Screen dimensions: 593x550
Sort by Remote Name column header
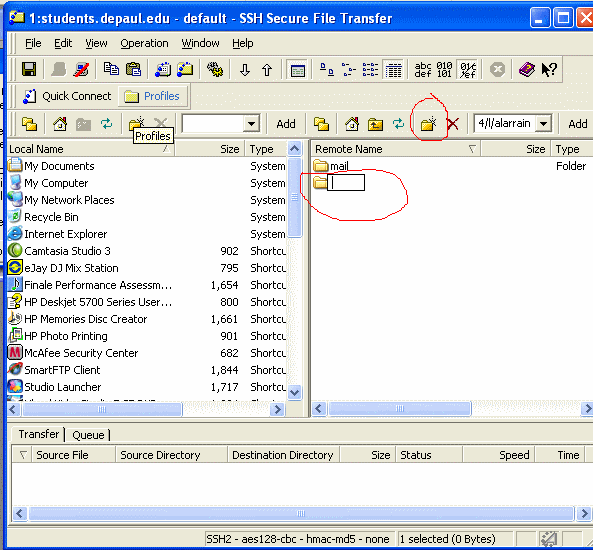[x=396, y=149]
